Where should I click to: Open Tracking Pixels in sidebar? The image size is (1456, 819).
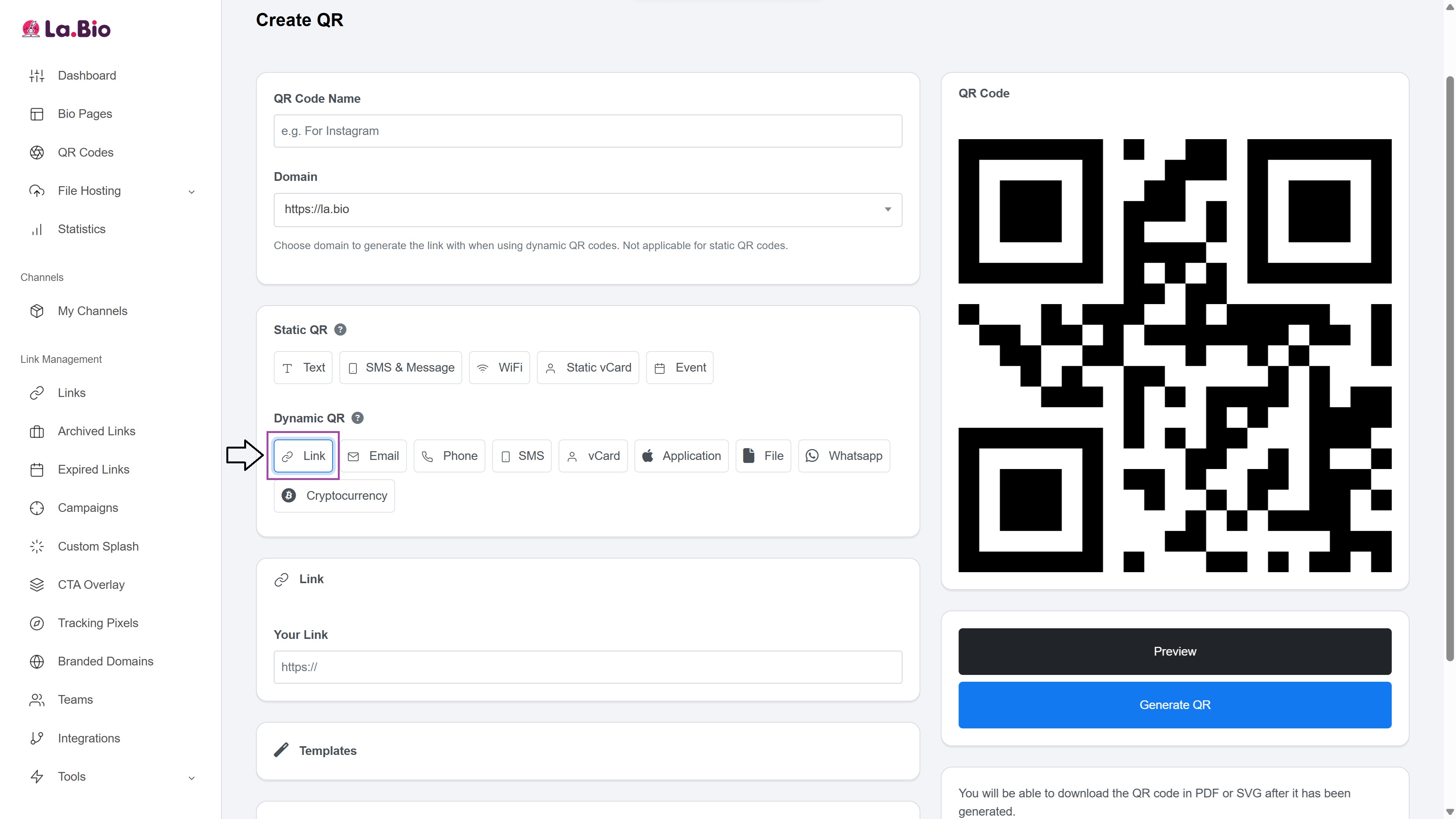pos(98,623)
